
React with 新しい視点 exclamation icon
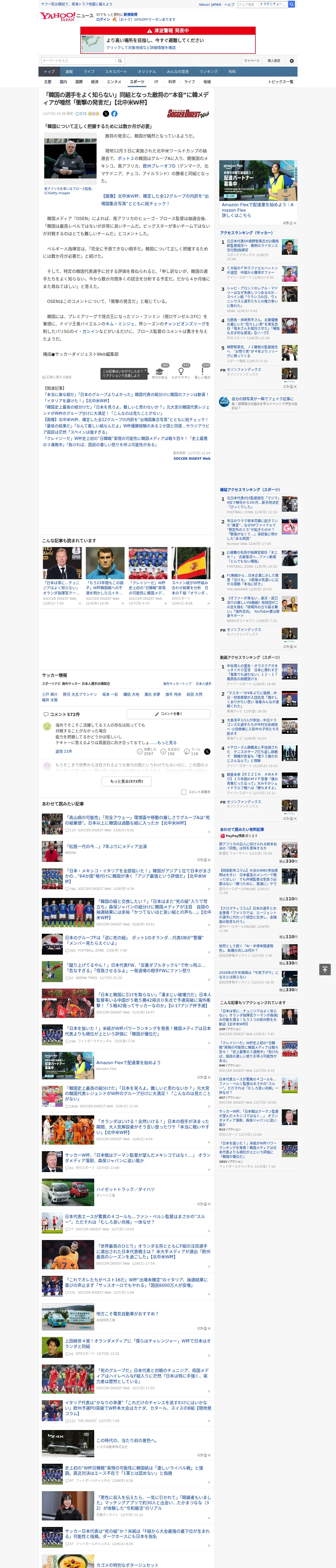[x=203, y=372]
